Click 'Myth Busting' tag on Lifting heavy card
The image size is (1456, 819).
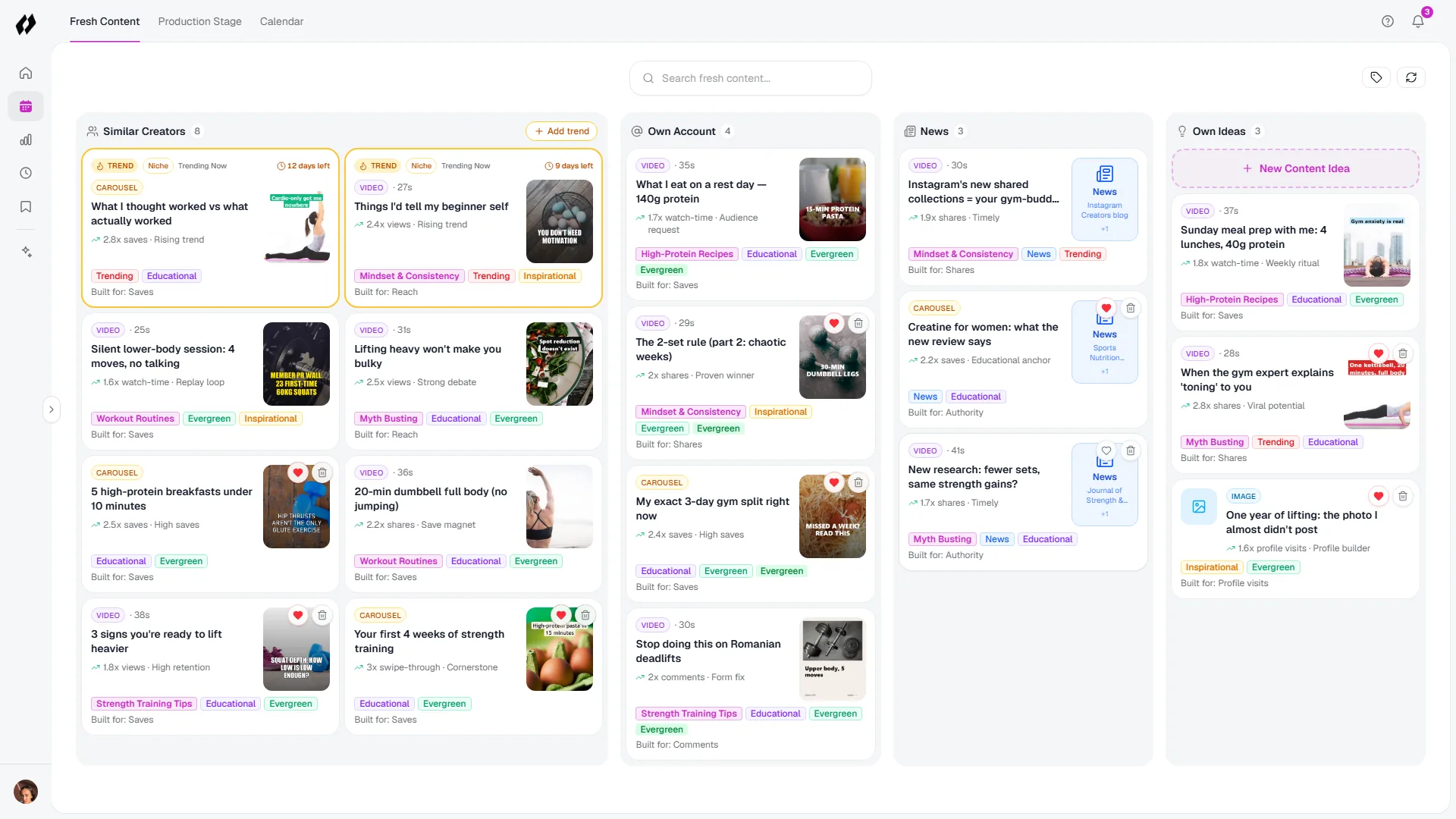(x=388, y=419)
